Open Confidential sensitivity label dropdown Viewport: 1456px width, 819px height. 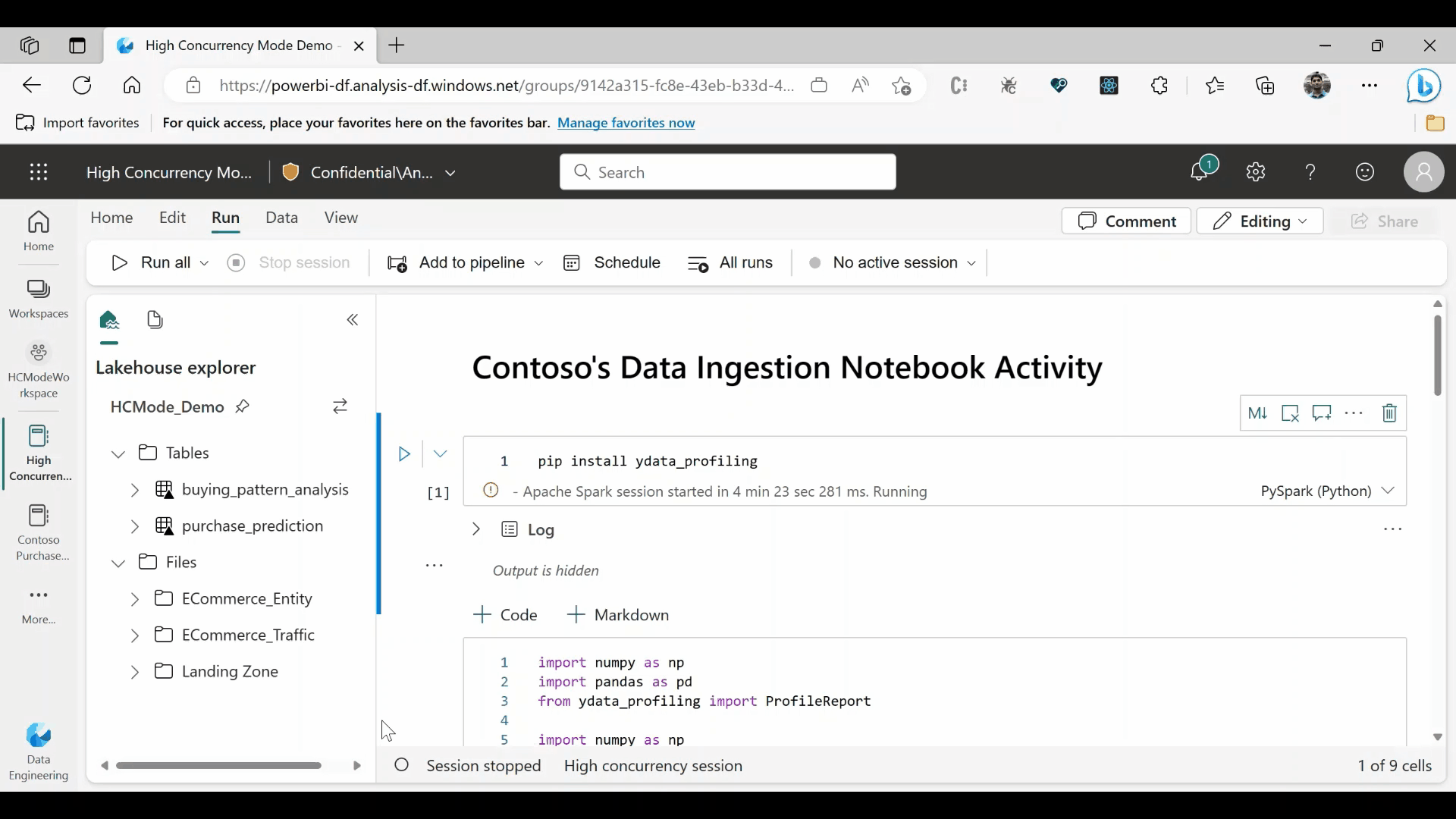(x=450, y=173)
